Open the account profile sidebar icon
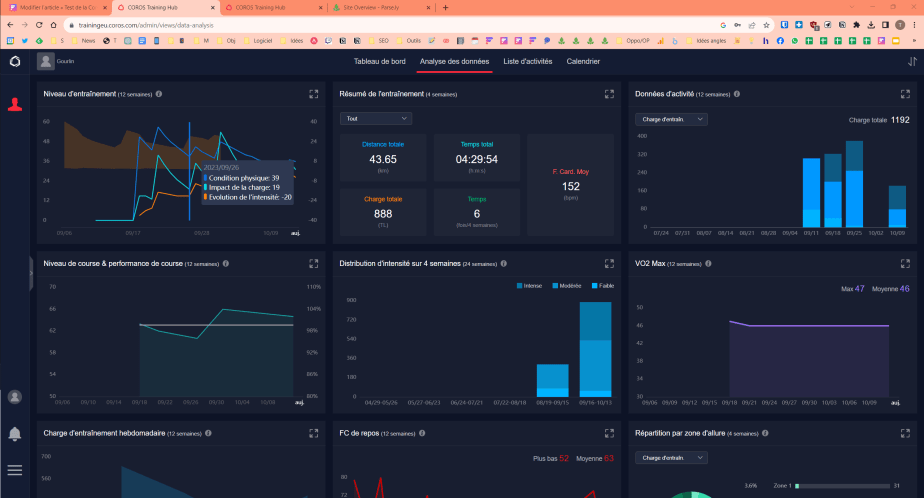924x498 pixels. [x=15, y=397]
